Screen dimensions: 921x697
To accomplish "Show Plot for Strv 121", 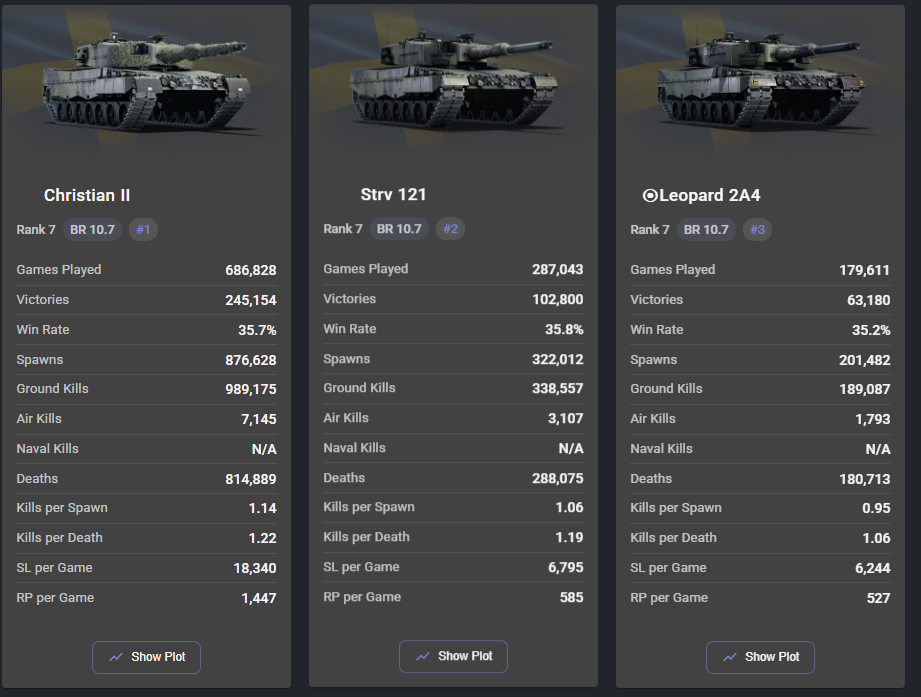I will click(454, 656).
